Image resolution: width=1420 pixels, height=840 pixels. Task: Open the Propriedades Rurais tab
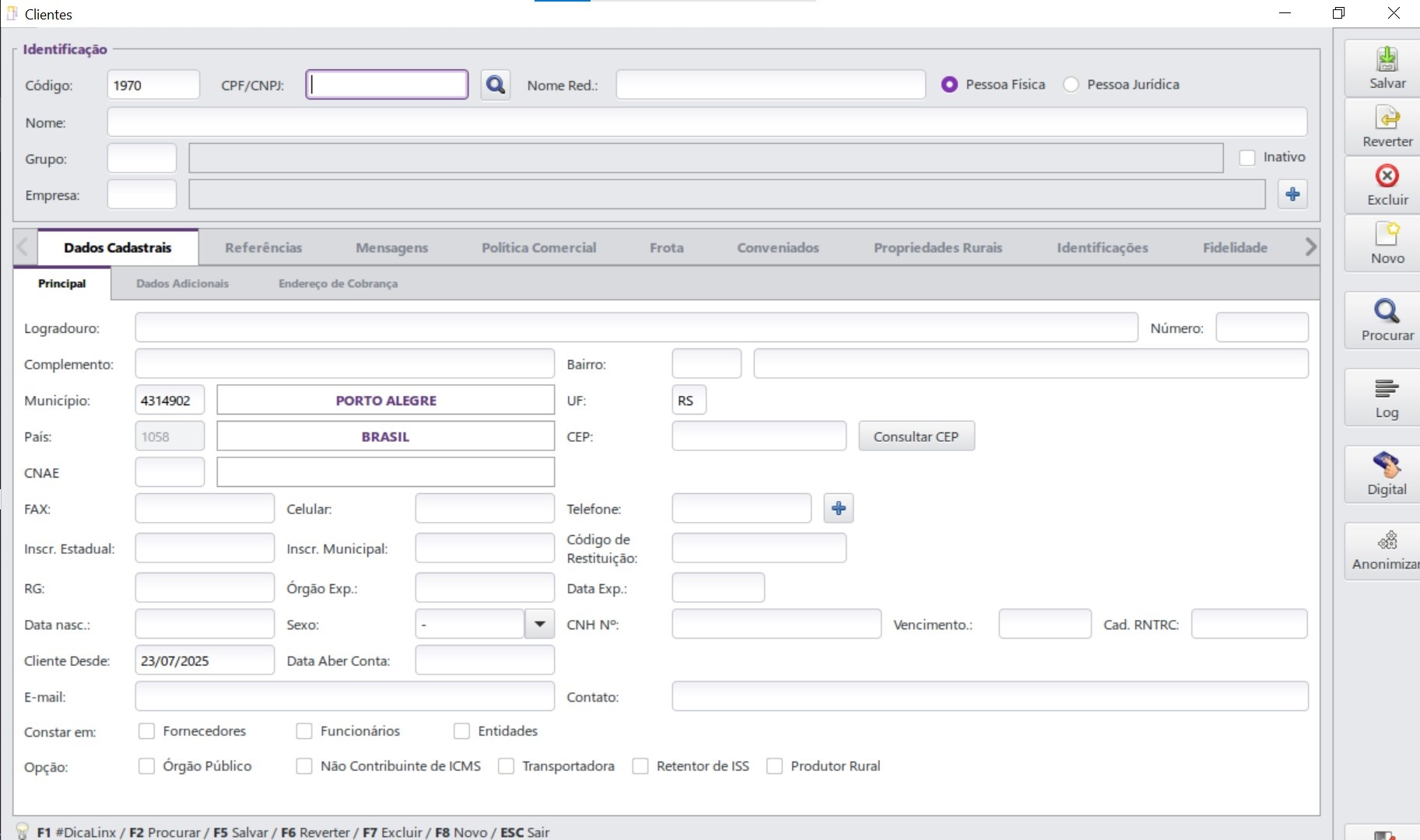tap(938, 247)
